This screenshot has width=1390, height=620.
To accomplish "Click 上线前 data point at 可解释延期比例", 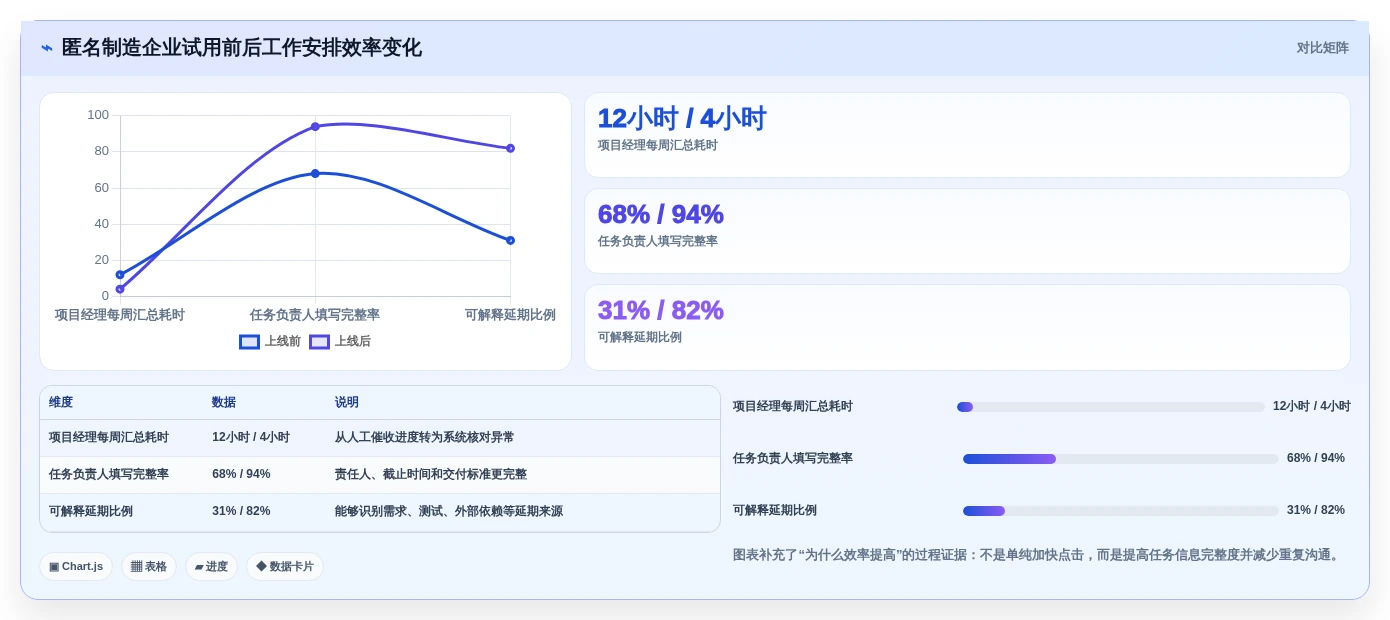I will pos(510,240).
